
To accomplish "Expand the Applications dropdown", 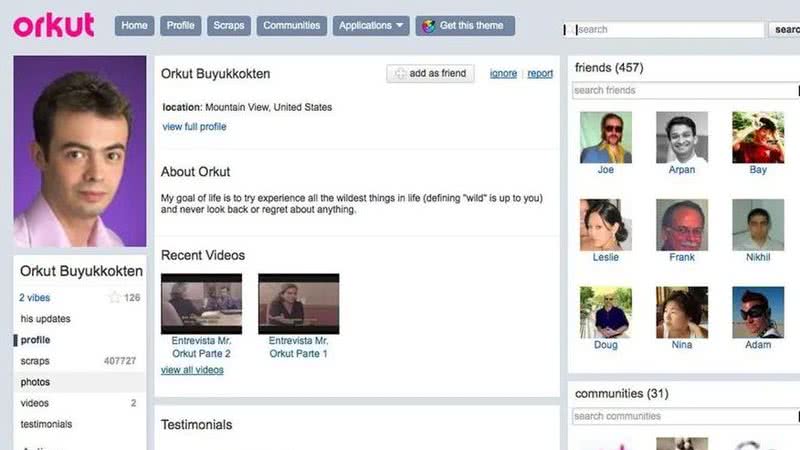I will click(x=371, y=26).
